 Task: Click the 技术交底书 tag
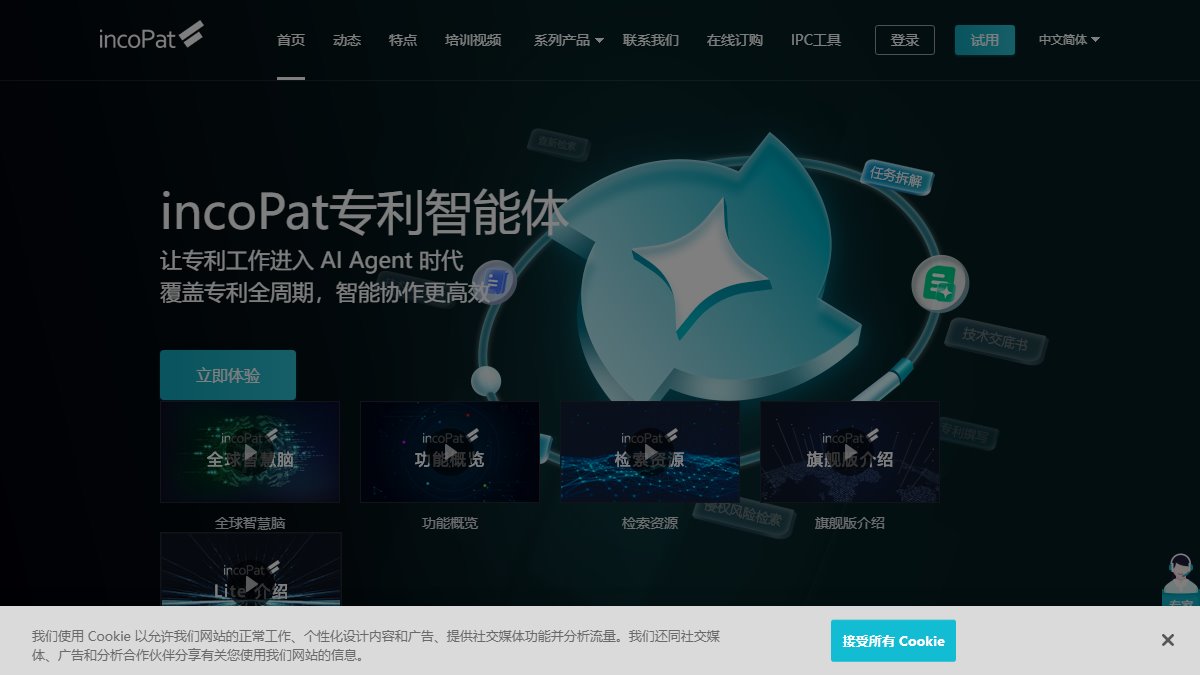(x=995, y=340)
